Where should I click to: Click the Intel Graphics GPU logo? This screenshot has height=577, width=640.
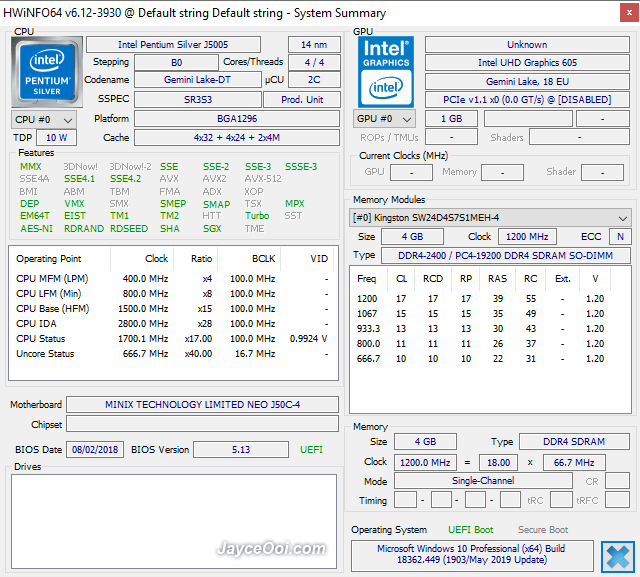coord(386,72)
